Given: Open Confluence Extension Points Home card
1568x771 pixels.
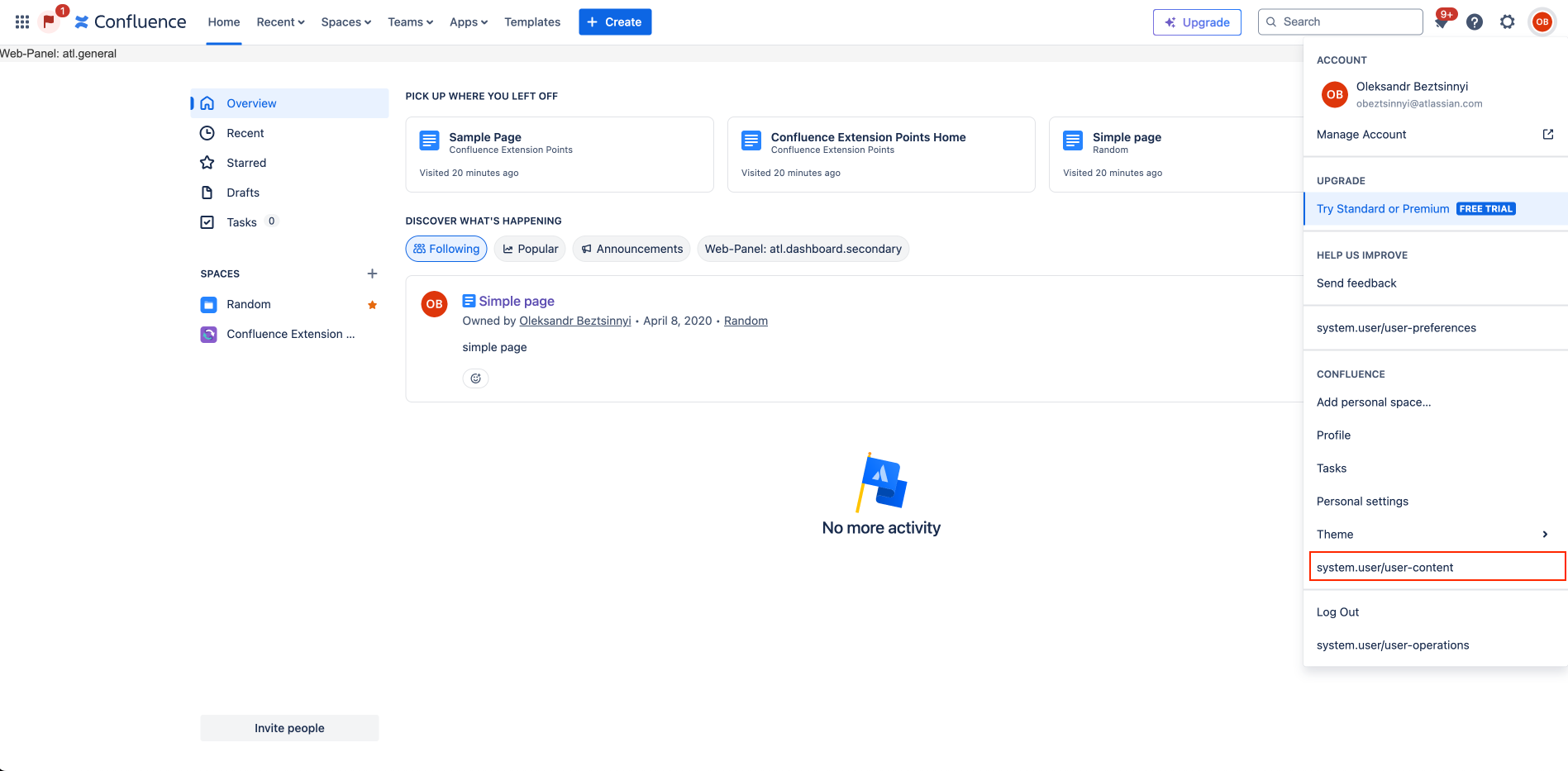Looking at the screenshot, I should point(881,155).
